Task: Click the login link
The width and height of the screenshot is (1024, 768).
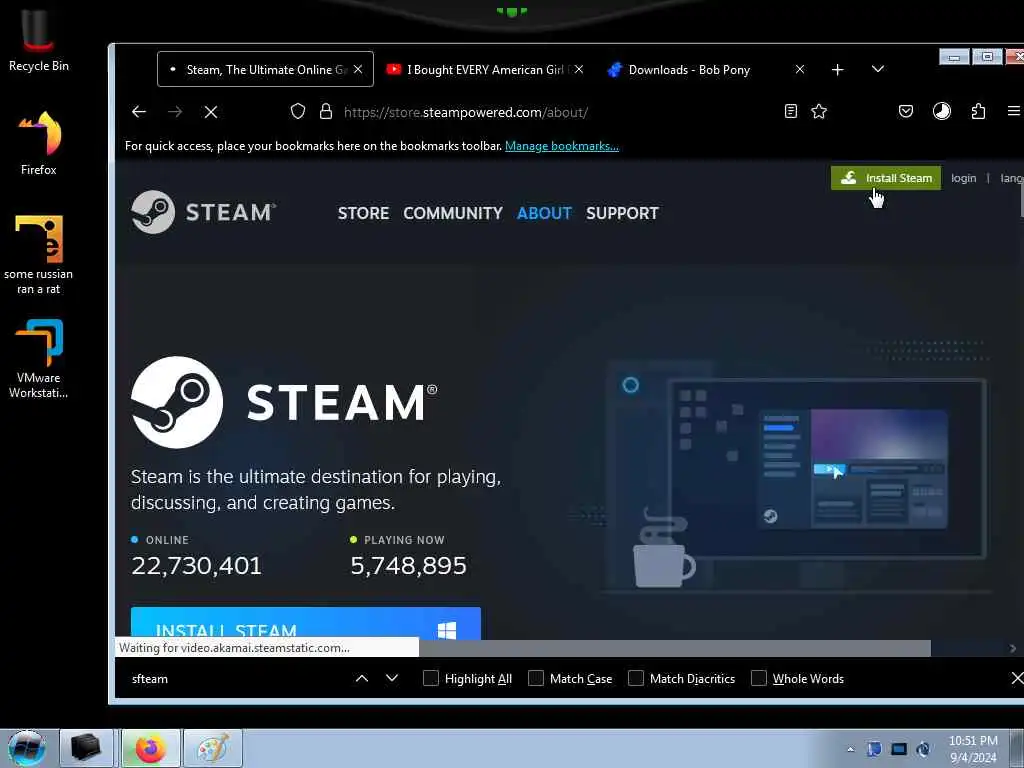Action: coord(963,178)
